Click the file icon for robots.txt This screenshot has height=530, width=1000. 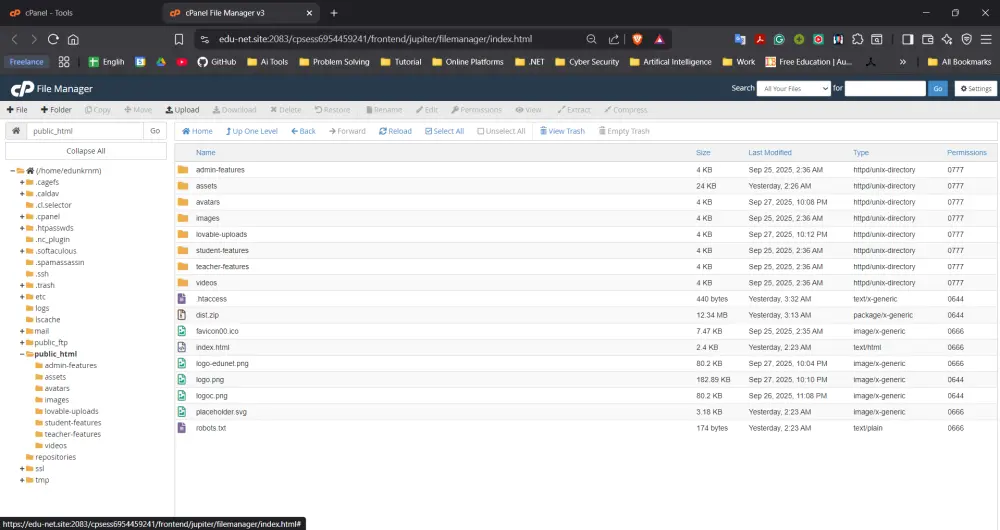tap(182, 427)
